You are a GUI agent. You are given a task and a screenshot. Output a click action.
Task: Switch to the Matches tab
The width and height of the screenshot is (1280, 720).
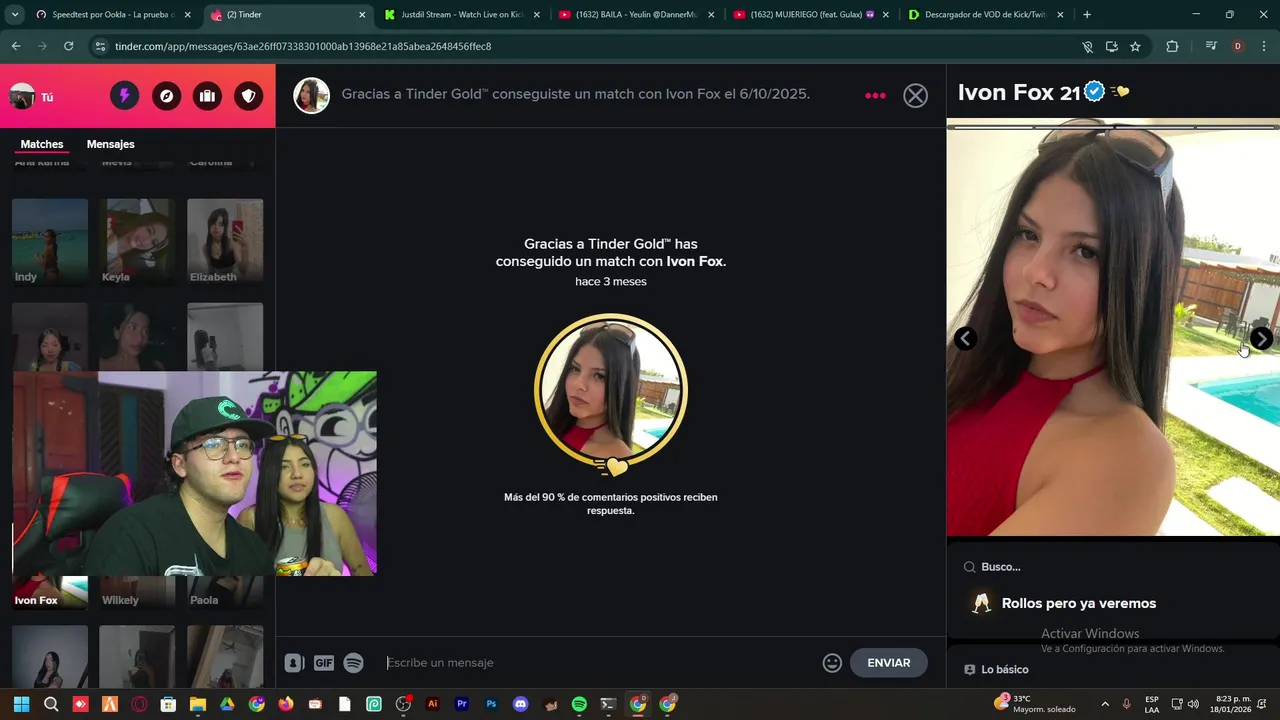click(x=42, y=144)
